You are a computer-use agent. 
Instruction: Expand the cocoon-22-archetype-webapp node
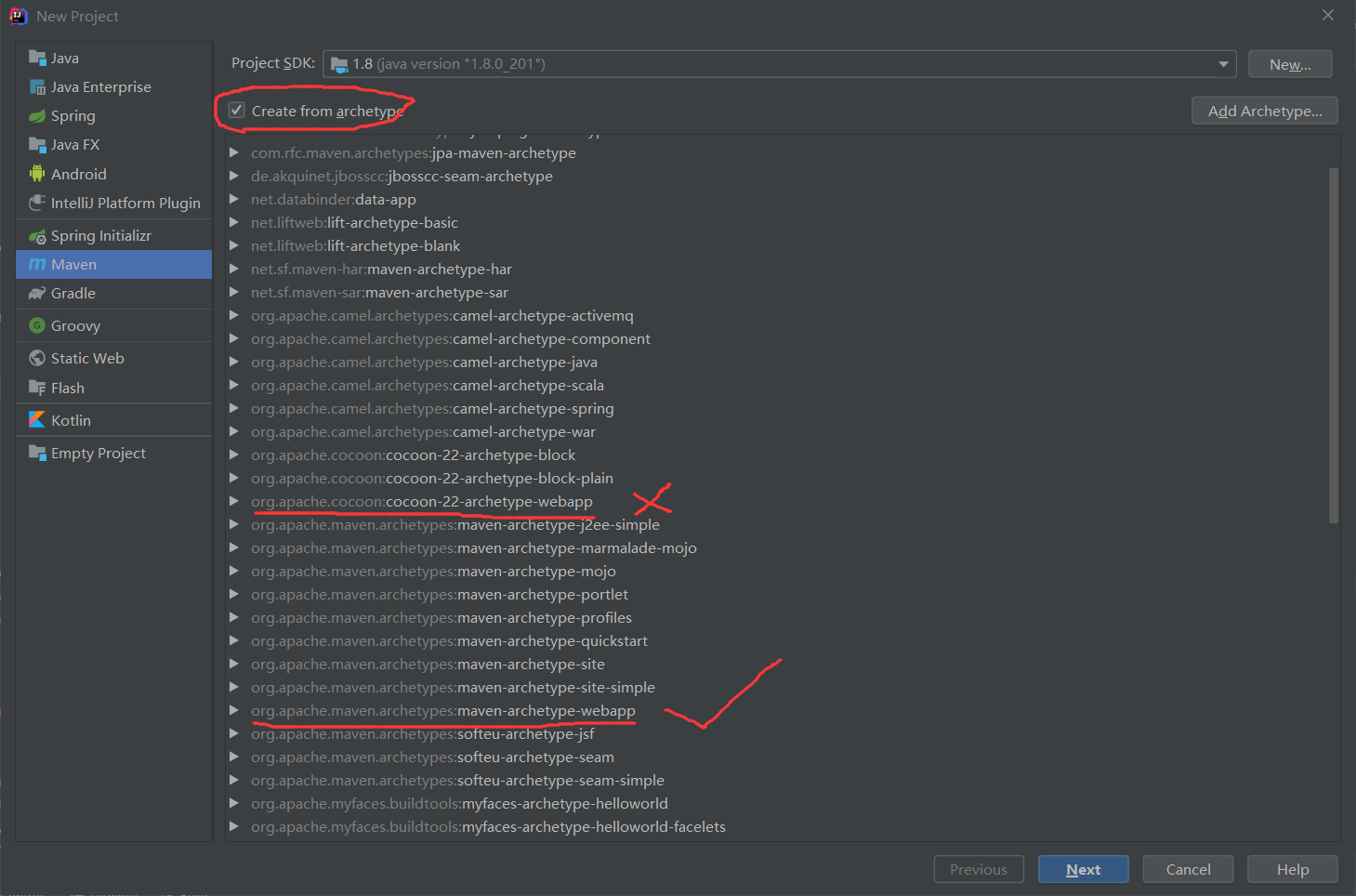pyautogui.click(x=234, y=501)
